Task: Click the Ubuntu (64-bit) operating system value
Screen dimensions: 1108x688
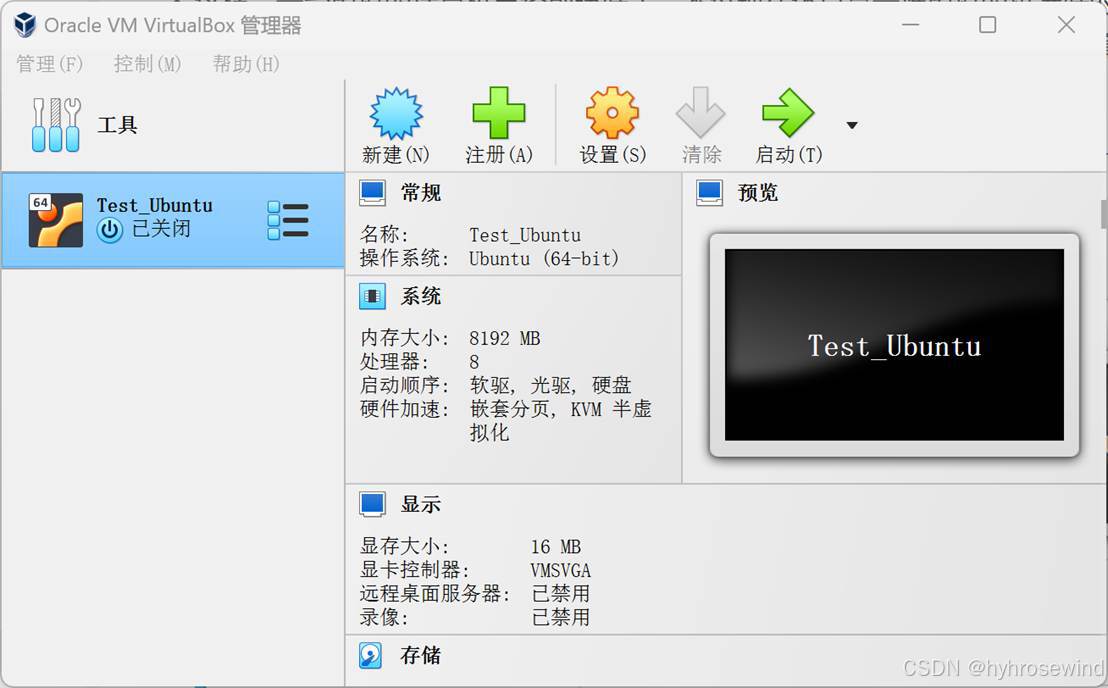Action: pyautogui.click(x=544, y=259)
